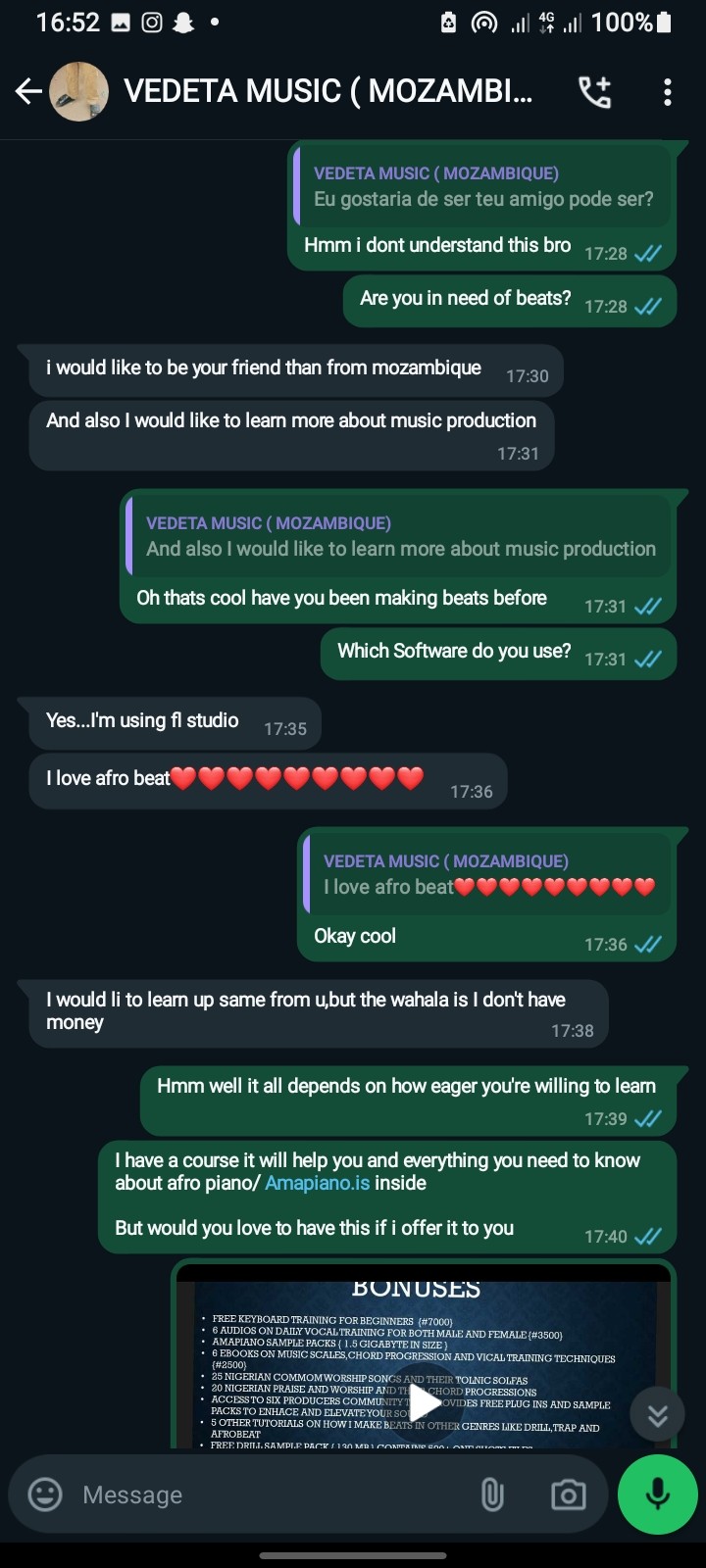Play the BONUSES video
Viewport: 706px width, 1568px height.
[425, 1402]
